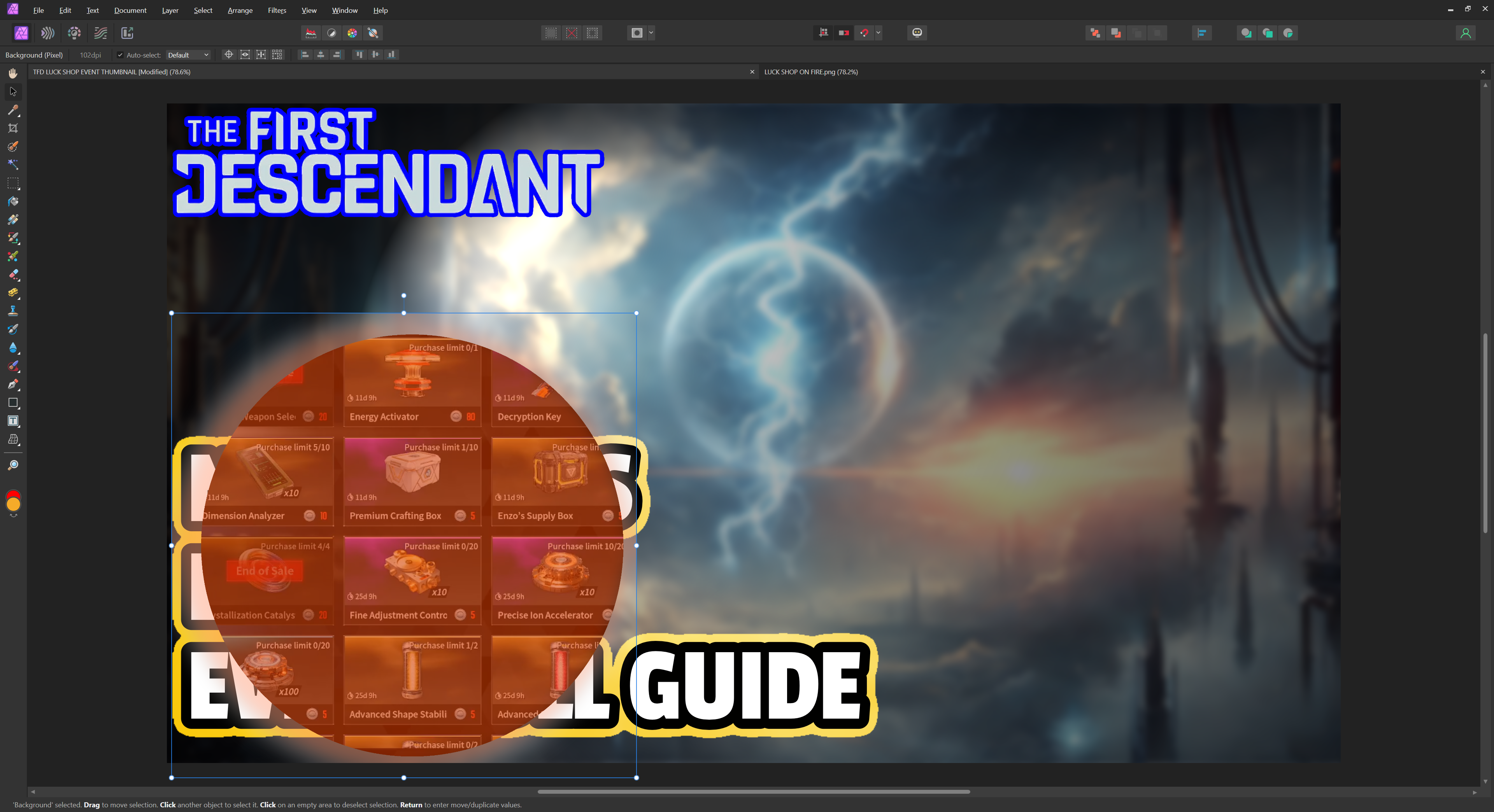Select the Erase Brush tool
The height and width of the screenshot is (812, 1494).
13,275
